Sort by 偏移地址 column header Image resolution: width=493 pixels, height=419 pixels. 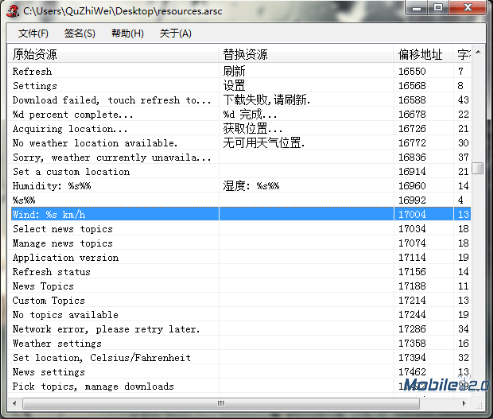point(424,54)
